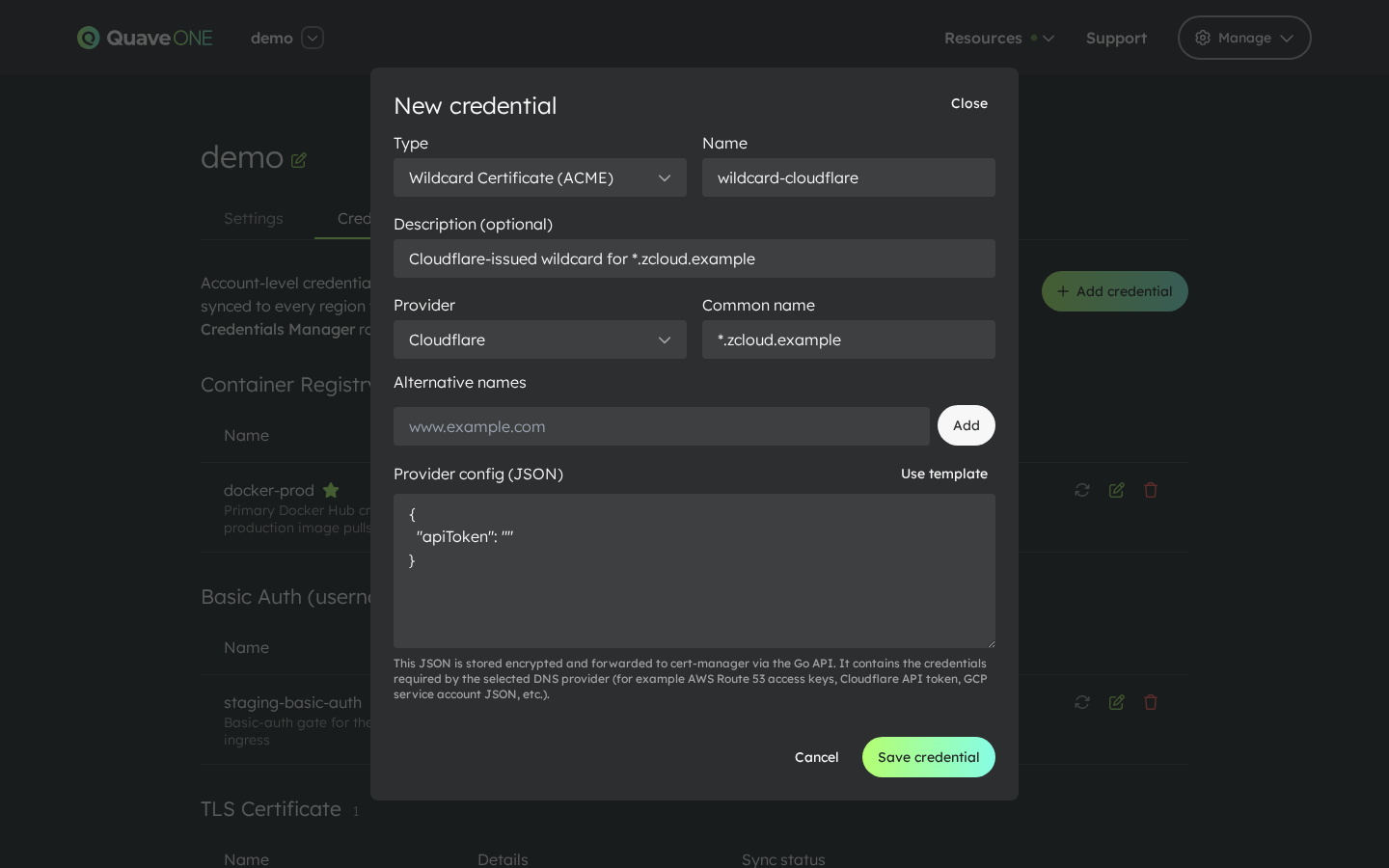Save the new credential

click(x=929, y=757)
